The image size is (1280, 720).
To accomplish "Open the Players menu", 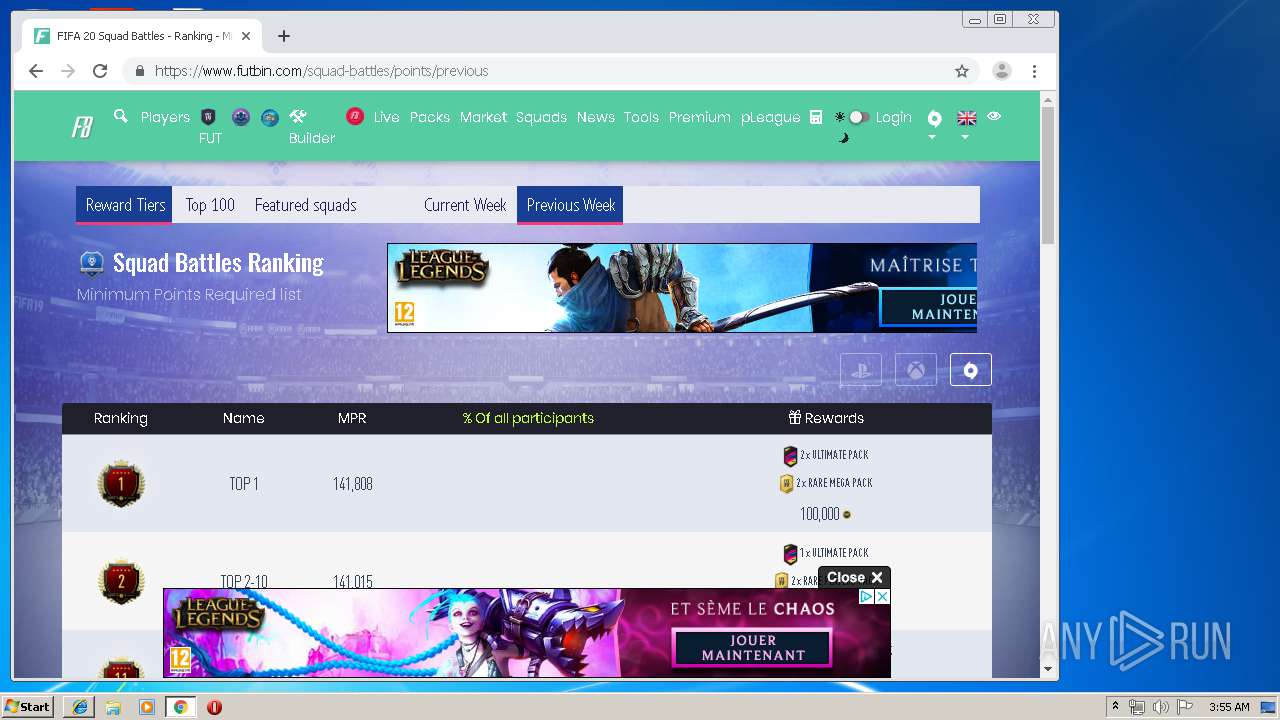I will (x=165, y=117).
